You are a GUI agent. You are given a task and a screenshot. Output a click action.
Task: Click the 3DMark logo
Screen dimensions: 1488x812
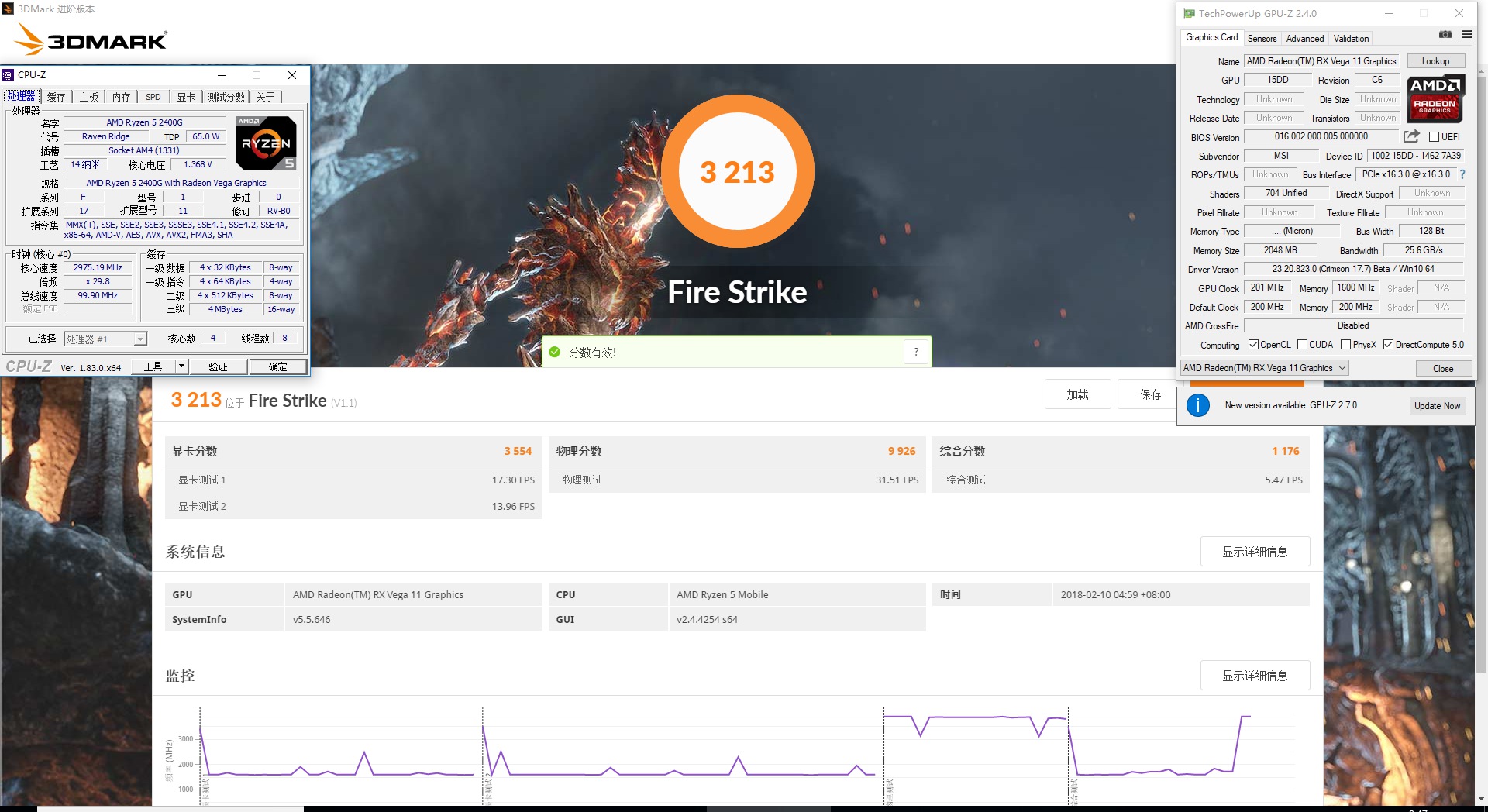[x=89, y=39]
